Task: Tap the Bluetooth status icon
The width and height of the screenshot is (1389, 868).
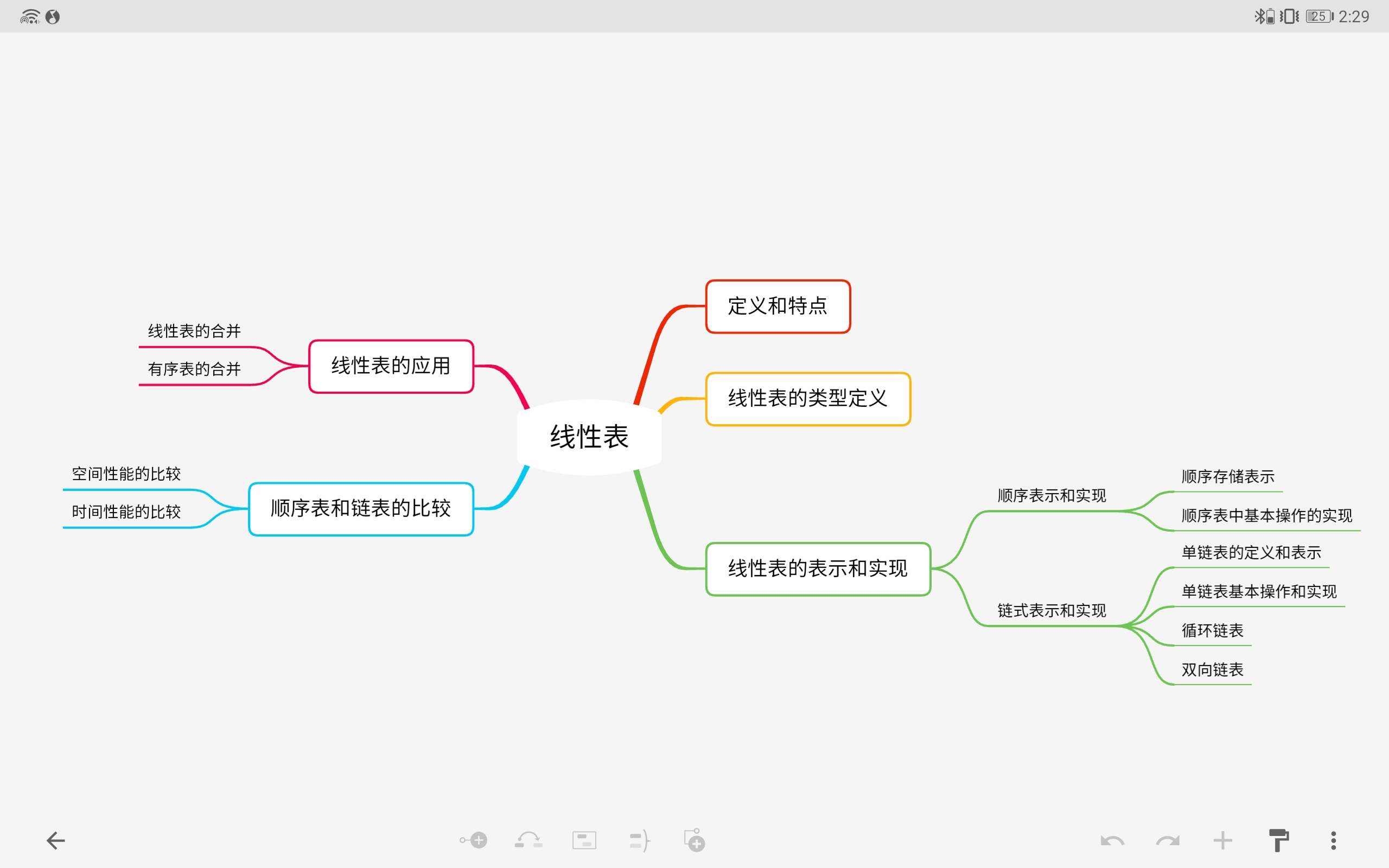Action: tap(1263, 16)
